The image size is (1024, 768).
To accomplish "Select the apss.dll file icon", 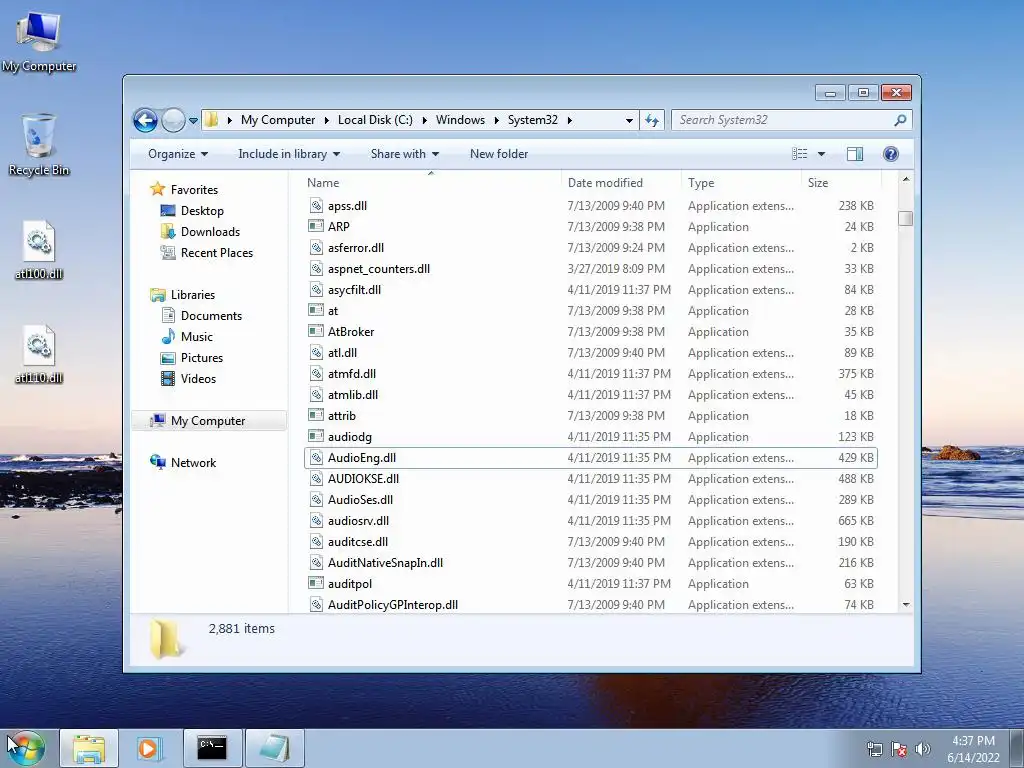I will point(316,206).
